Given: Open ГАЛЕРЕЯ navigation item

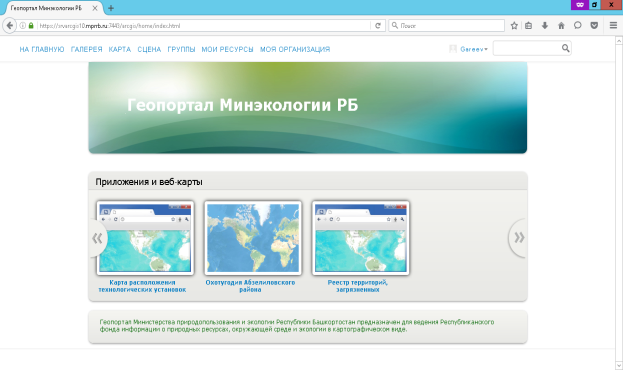Looking at the screenshot, I should pos(86,49).
